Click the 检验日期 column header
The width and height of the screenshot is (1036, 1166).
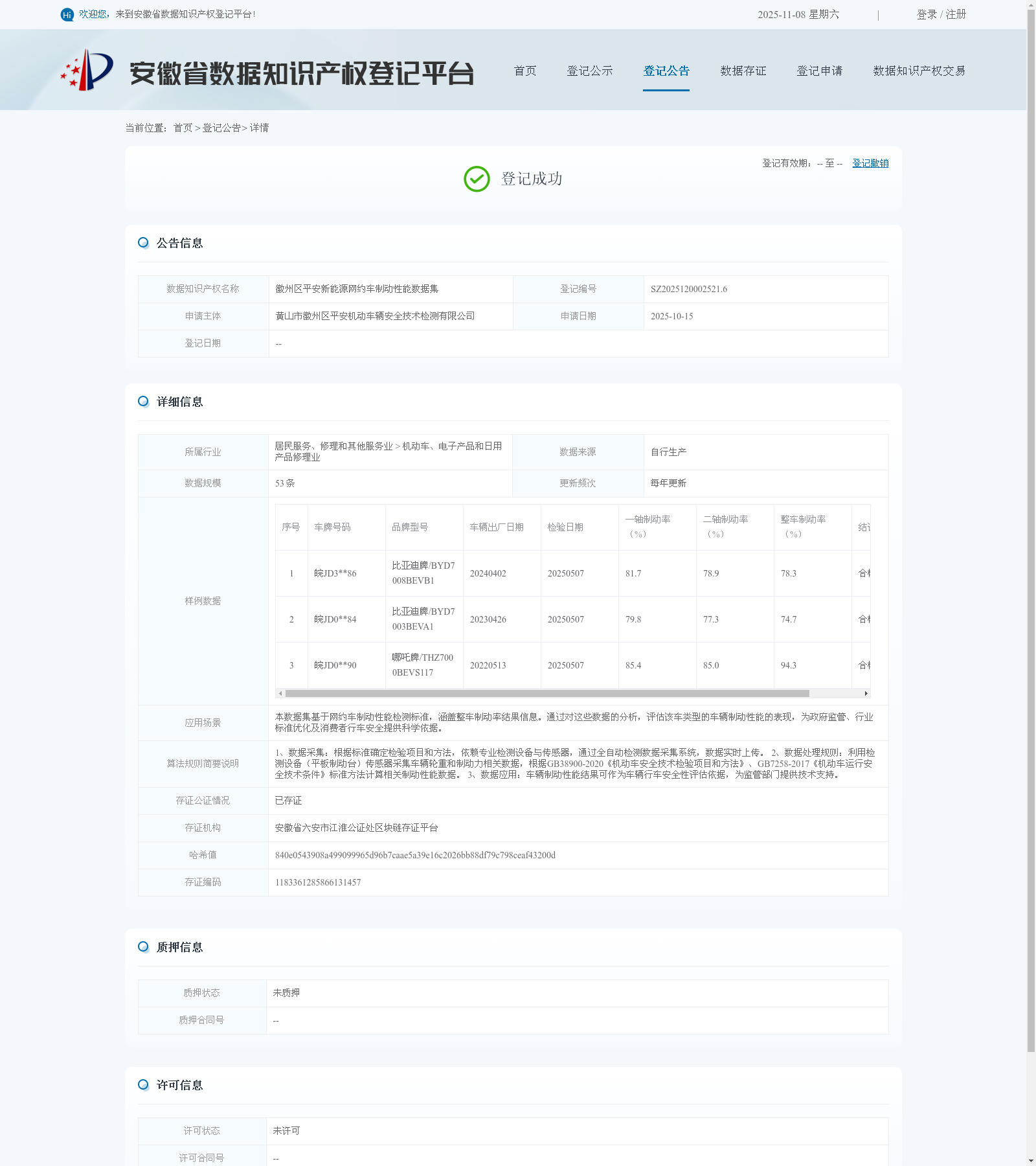pyautogui.click(x=565, y=527)
